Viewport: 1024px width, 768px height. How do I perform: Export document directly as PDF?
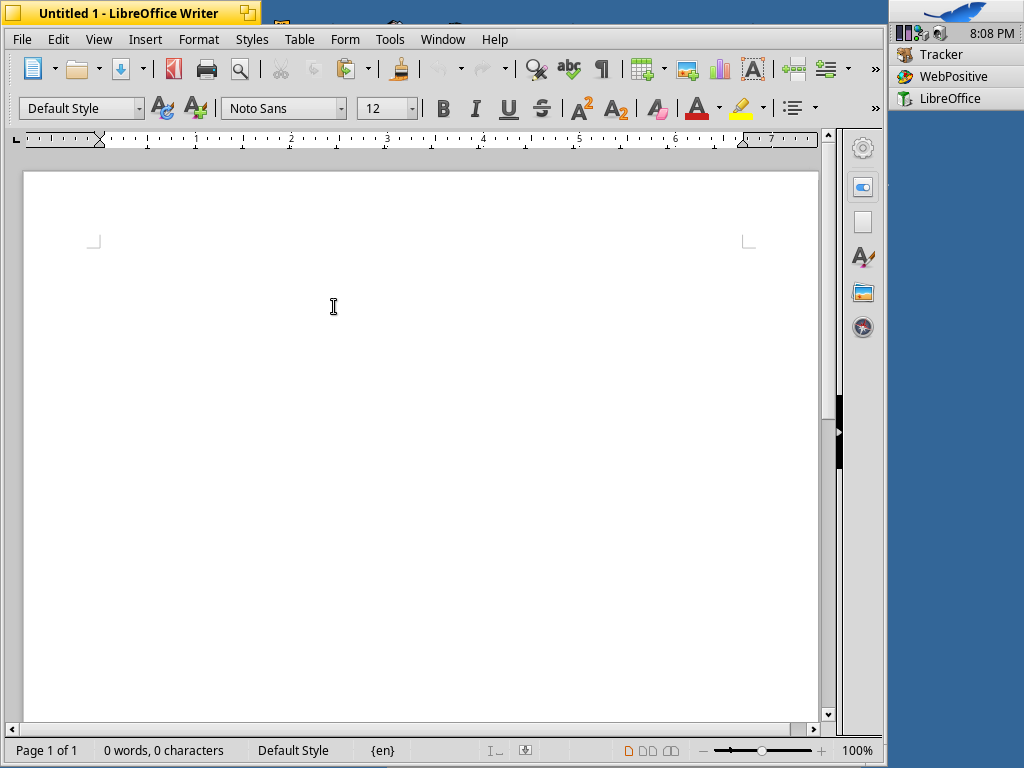click(172, 69)
